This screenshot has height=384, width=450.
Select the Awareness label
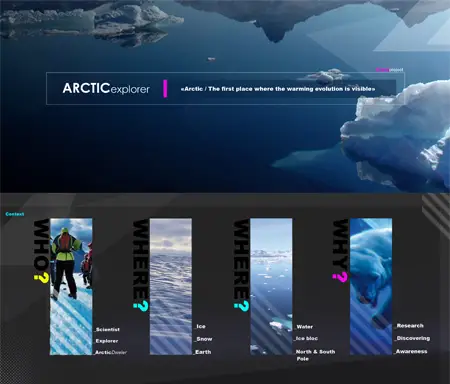411,351
